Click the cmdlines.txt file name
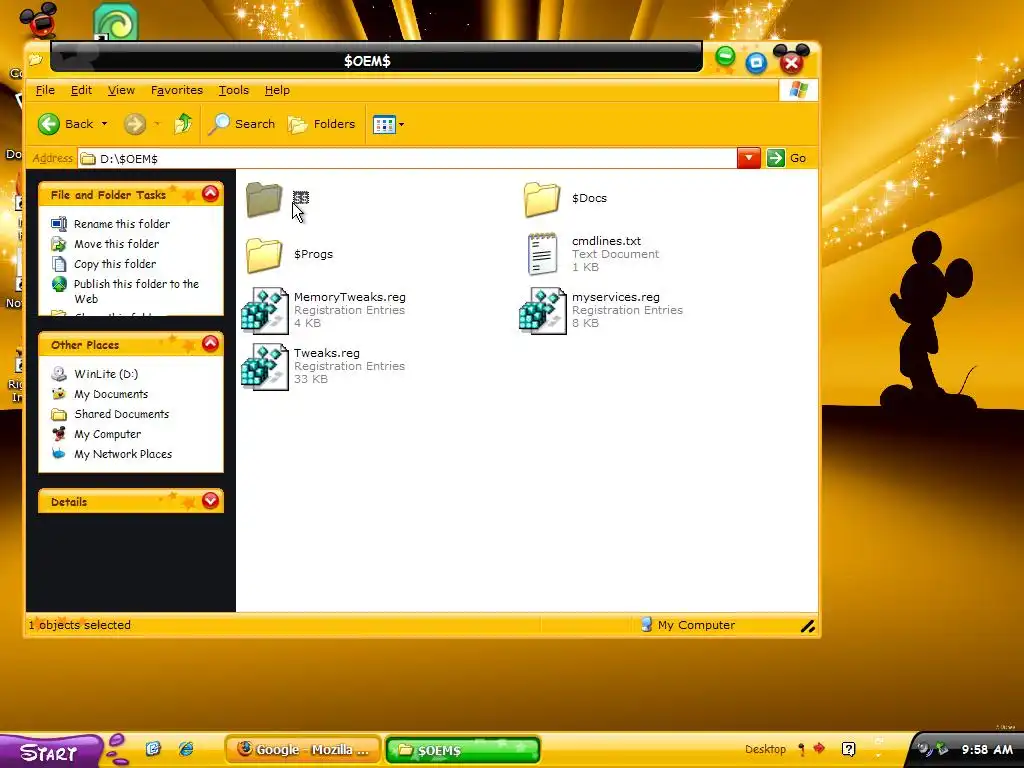The width and height of the screenshot is (1024, 768). pyautogui.click(x=606, y=241)
